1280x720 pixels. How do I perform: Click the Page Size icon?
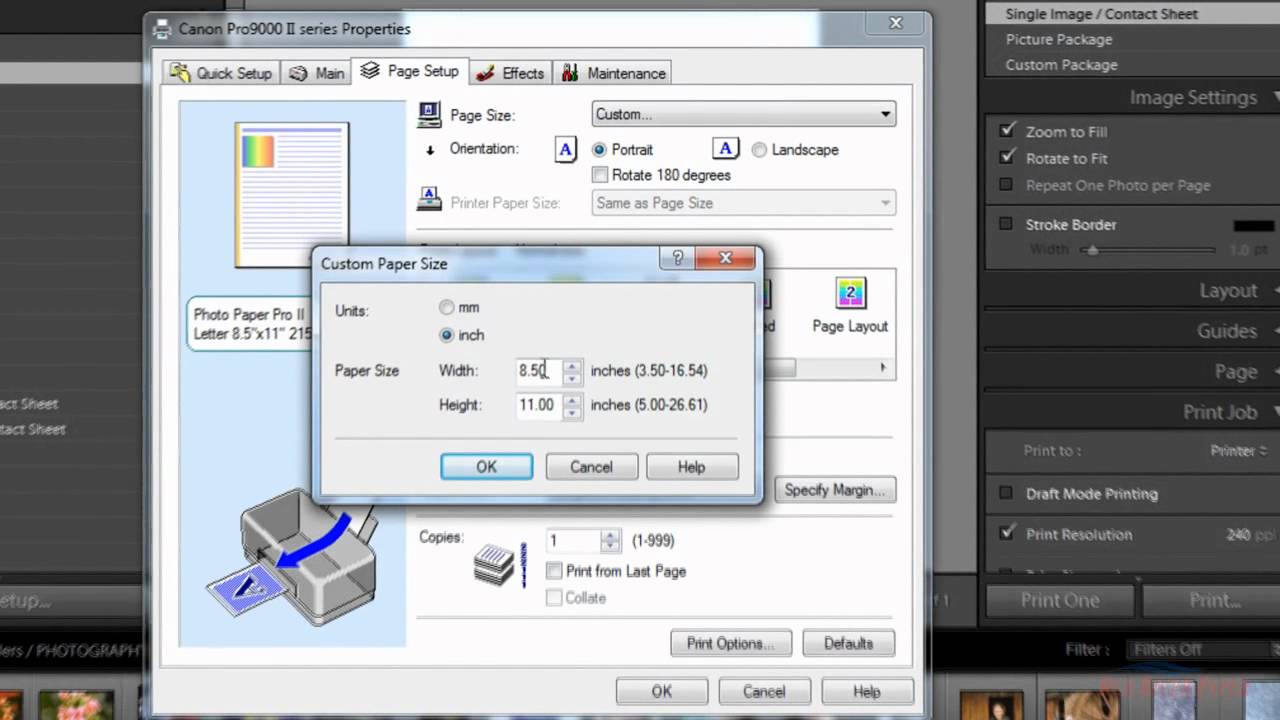[430, 114]
